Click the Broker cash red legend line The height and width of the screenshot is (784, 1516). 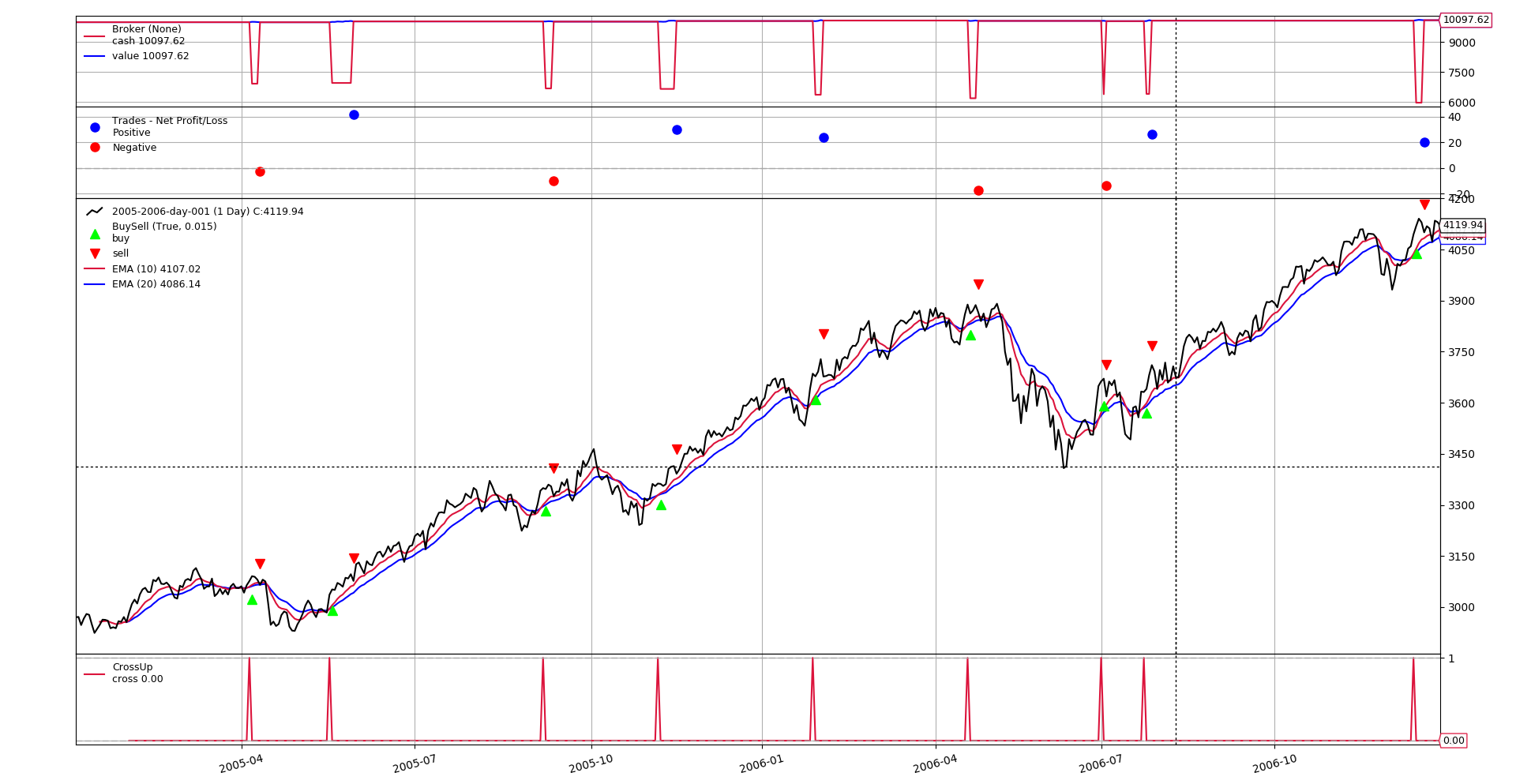[95, 36]
